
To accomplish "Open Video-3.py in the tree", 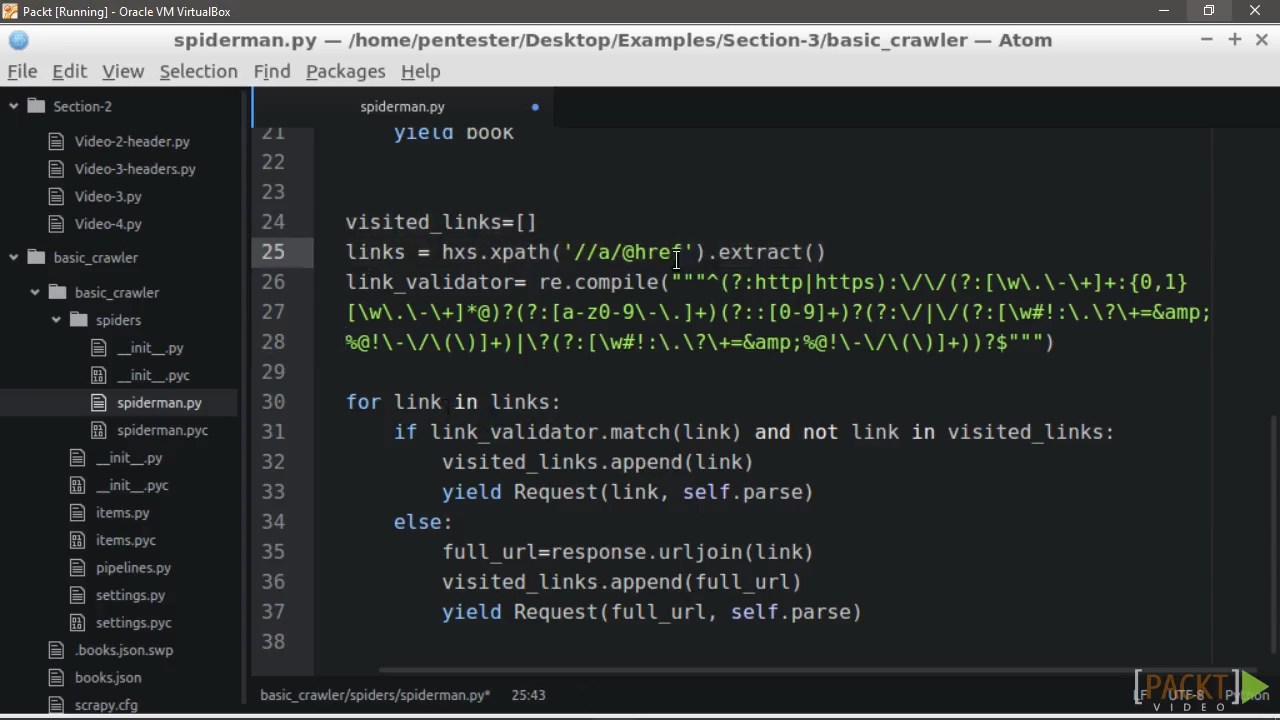I will [x=108, y=196].
